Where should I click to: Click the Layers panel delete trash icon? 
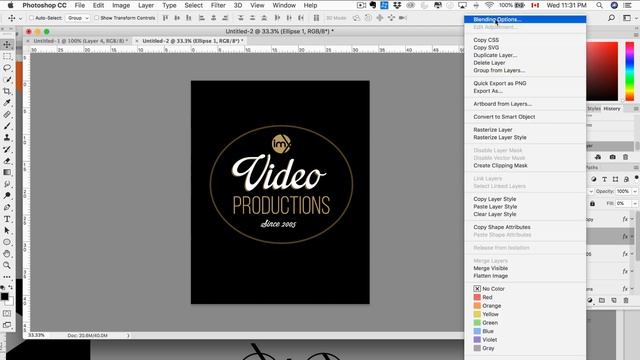pyautogui.click(x=626, y=300)
